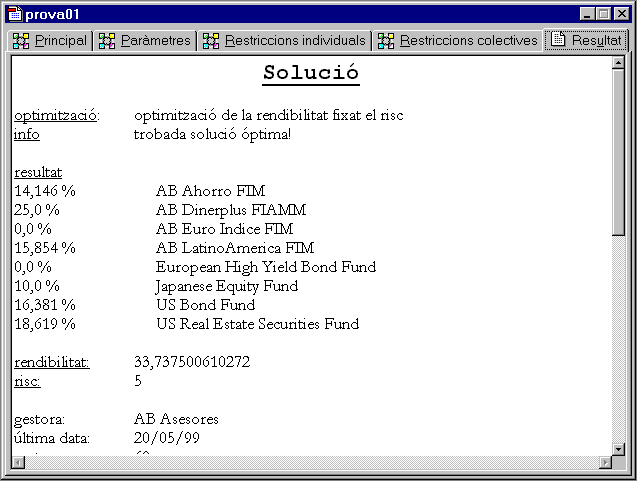The image size is (637, 481).
Task: Click the 16,381 % value
Action: 45,305
